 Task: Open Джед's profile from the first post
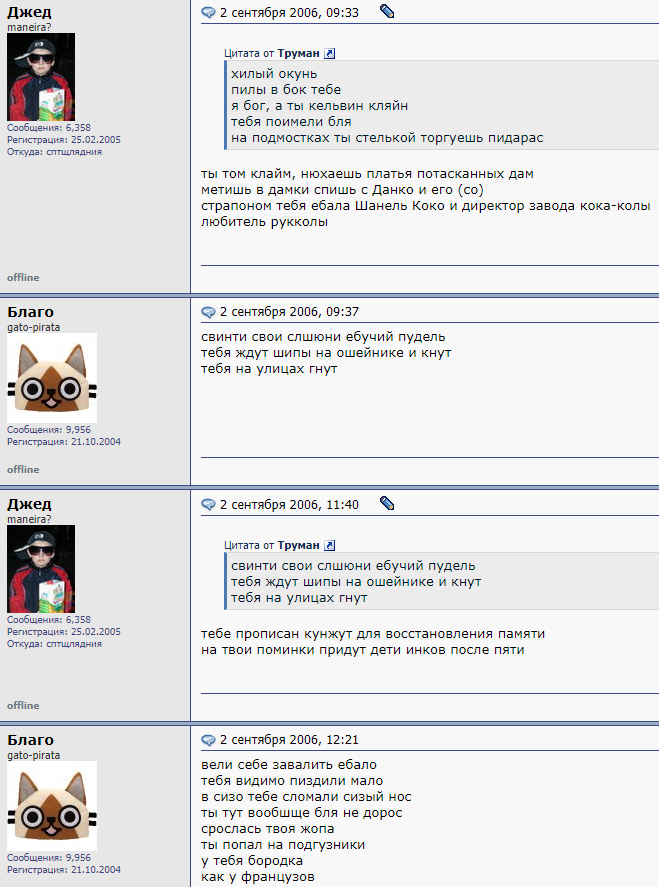(x=29, y=12)
